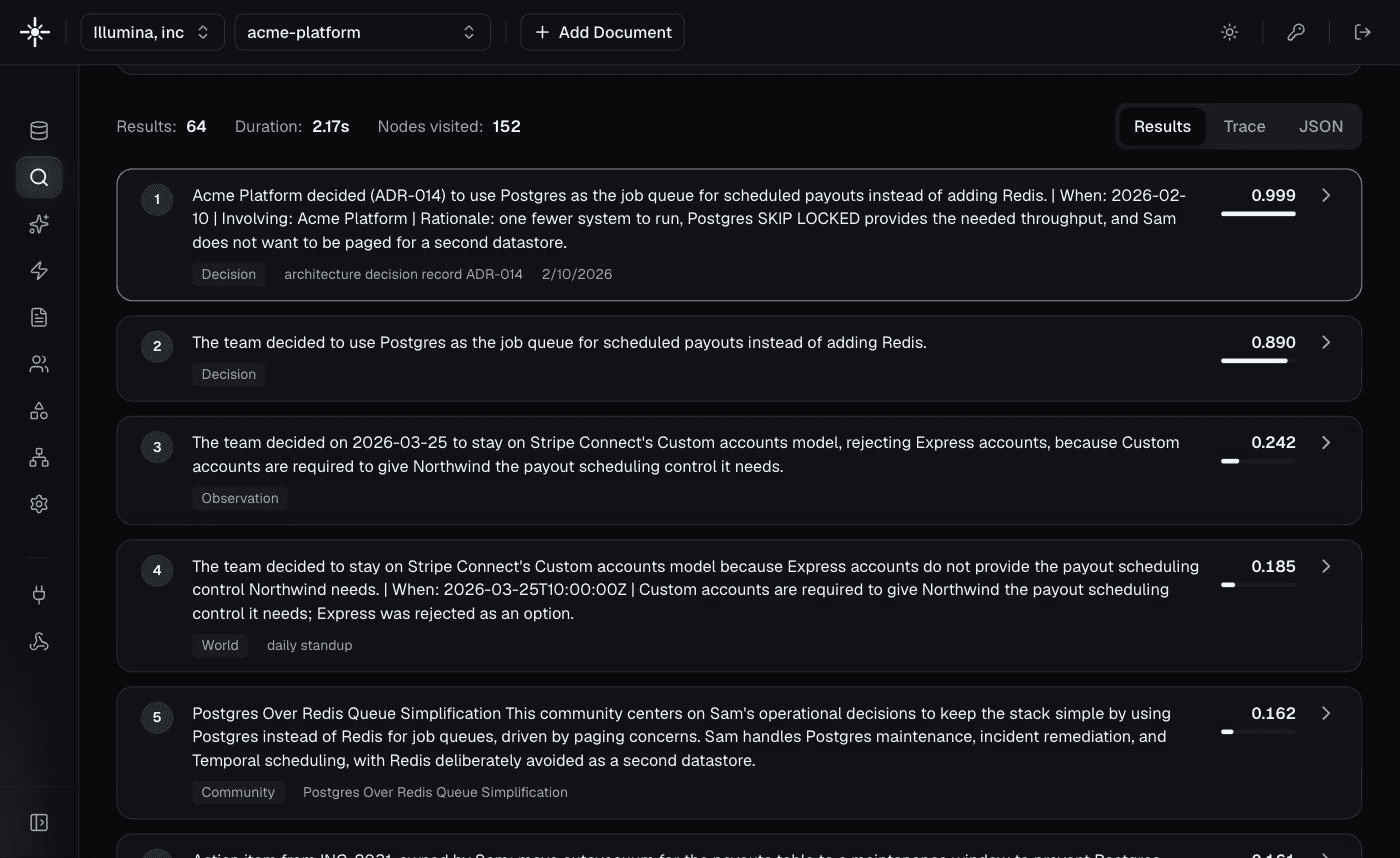Click the Add Document button

tap(602, 32)
